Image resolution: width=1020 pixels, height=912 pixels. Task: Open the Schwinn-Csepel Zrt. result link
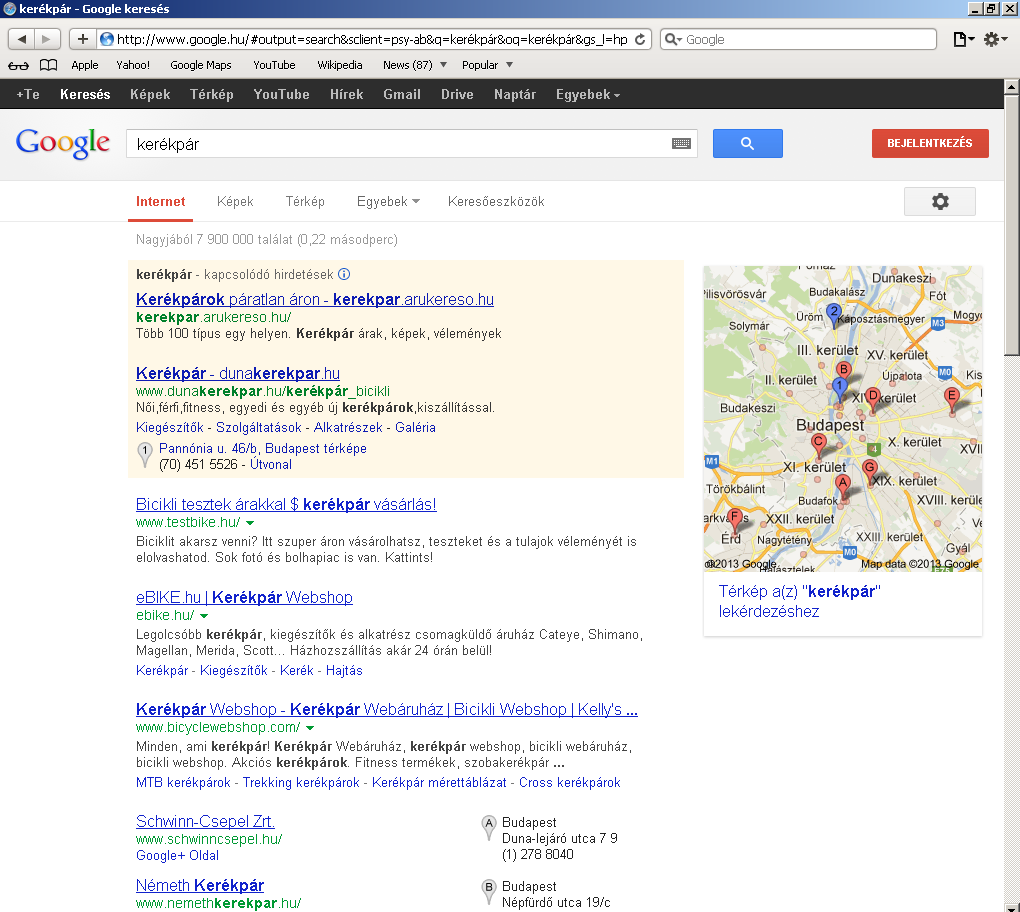click(x=205, y=821)
